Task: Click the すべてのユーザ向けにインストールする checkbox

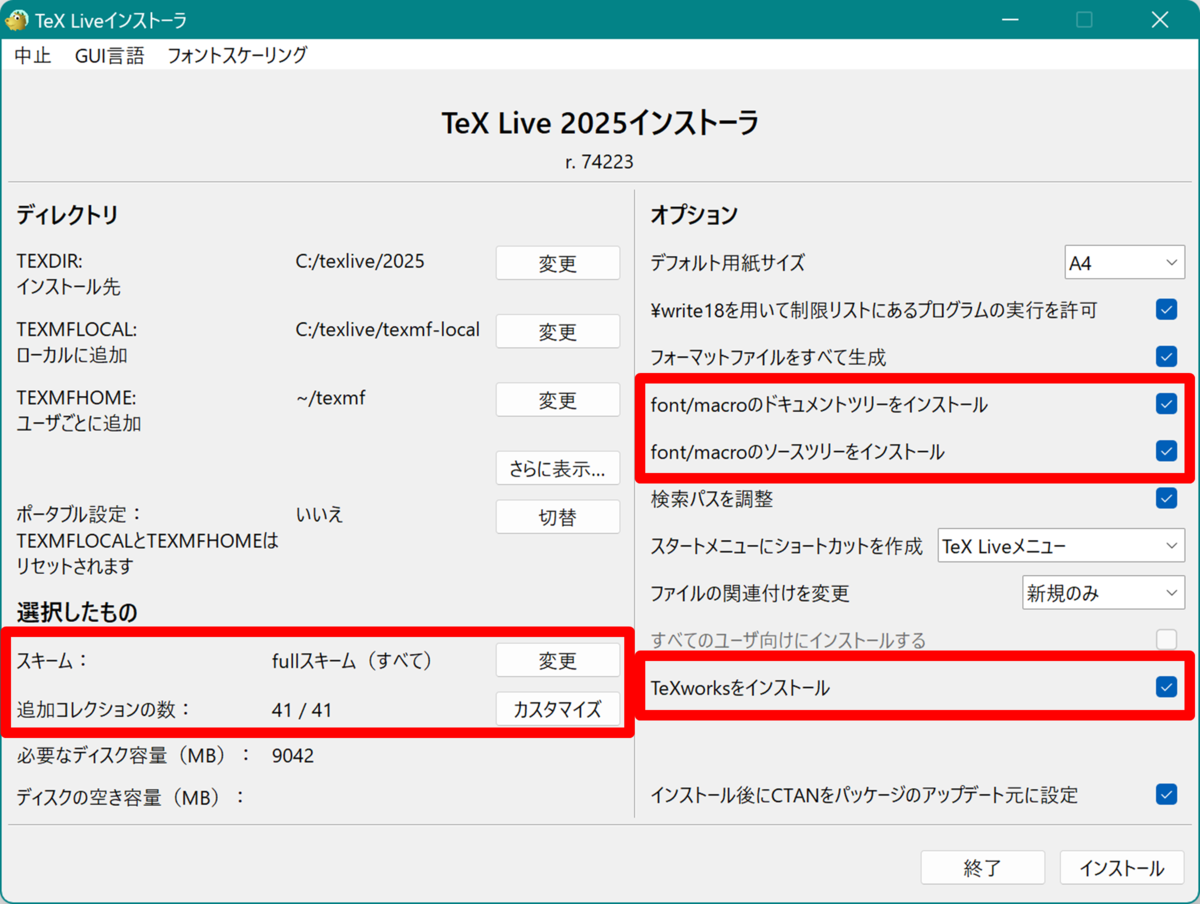Action: coord(1166,639)
